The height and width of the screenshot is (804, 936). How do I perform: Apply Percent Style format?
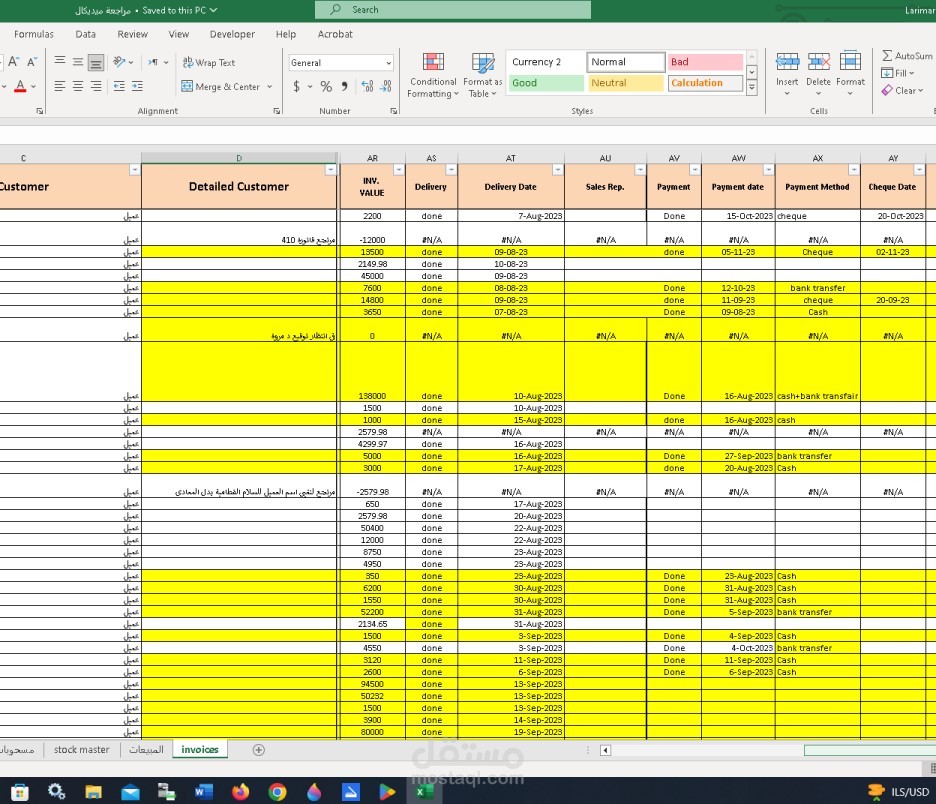(x=326, y=87)
